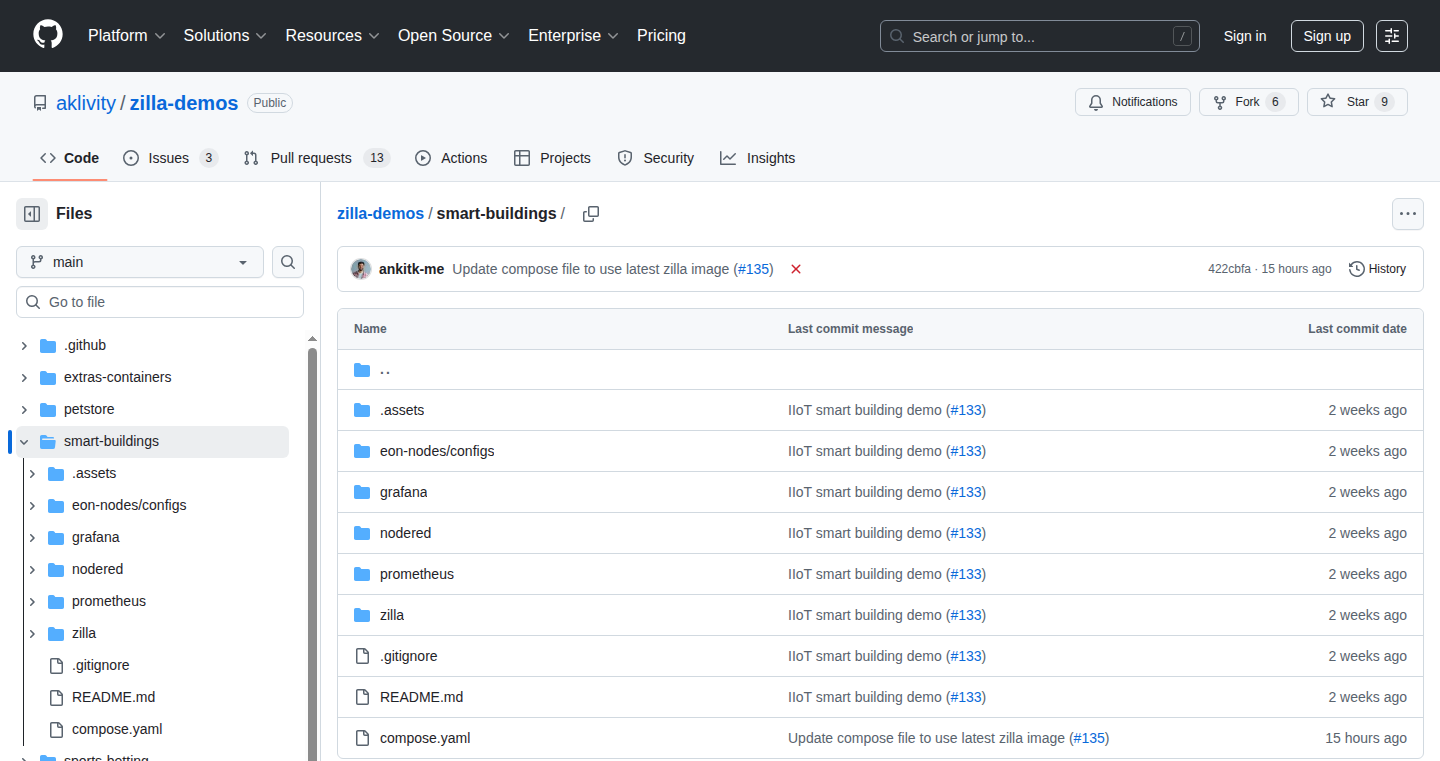Focus the Go to file input
Screen dimensions: 1440x761
(160, 302)
